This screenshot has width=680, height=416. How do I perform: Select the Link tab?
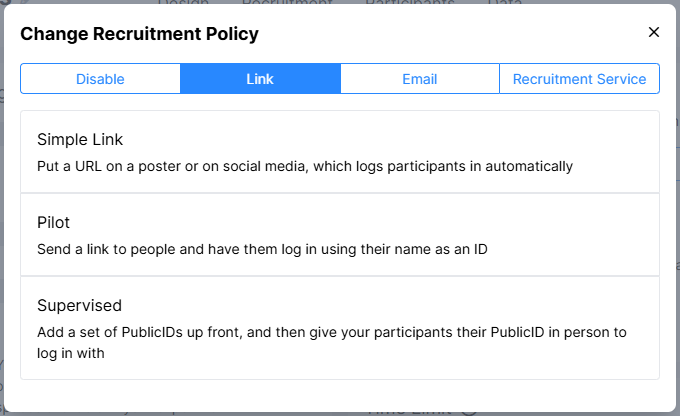[x=260, y=79]
